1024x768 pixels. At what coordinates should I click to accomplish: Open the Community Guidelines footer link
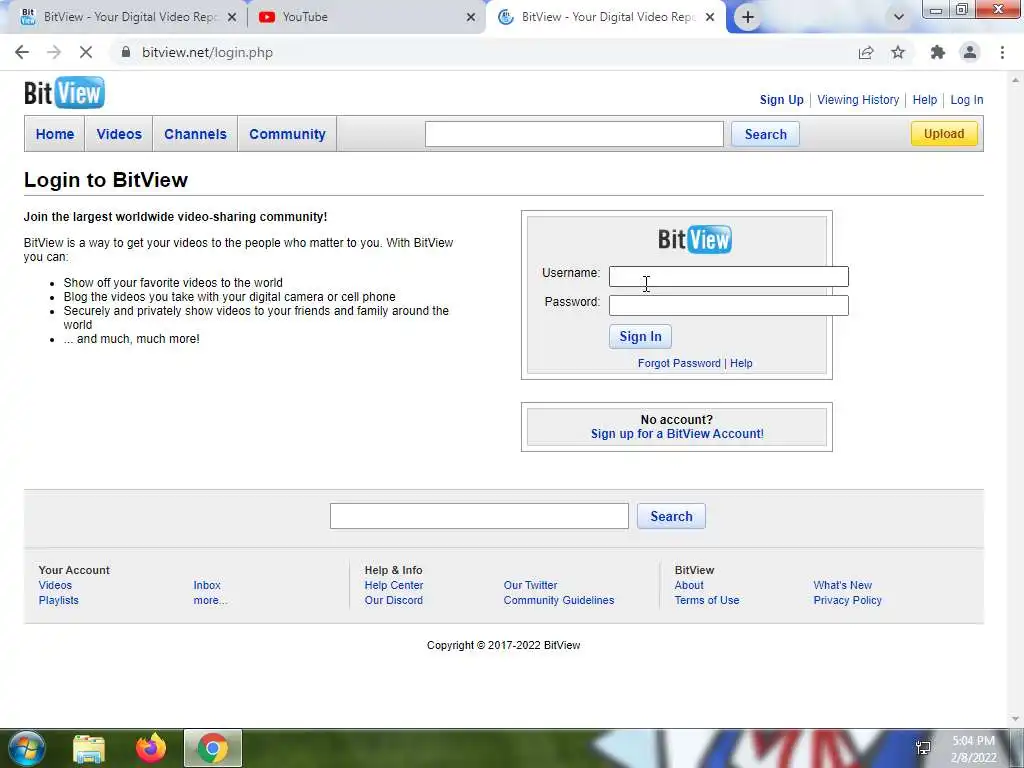559,600
